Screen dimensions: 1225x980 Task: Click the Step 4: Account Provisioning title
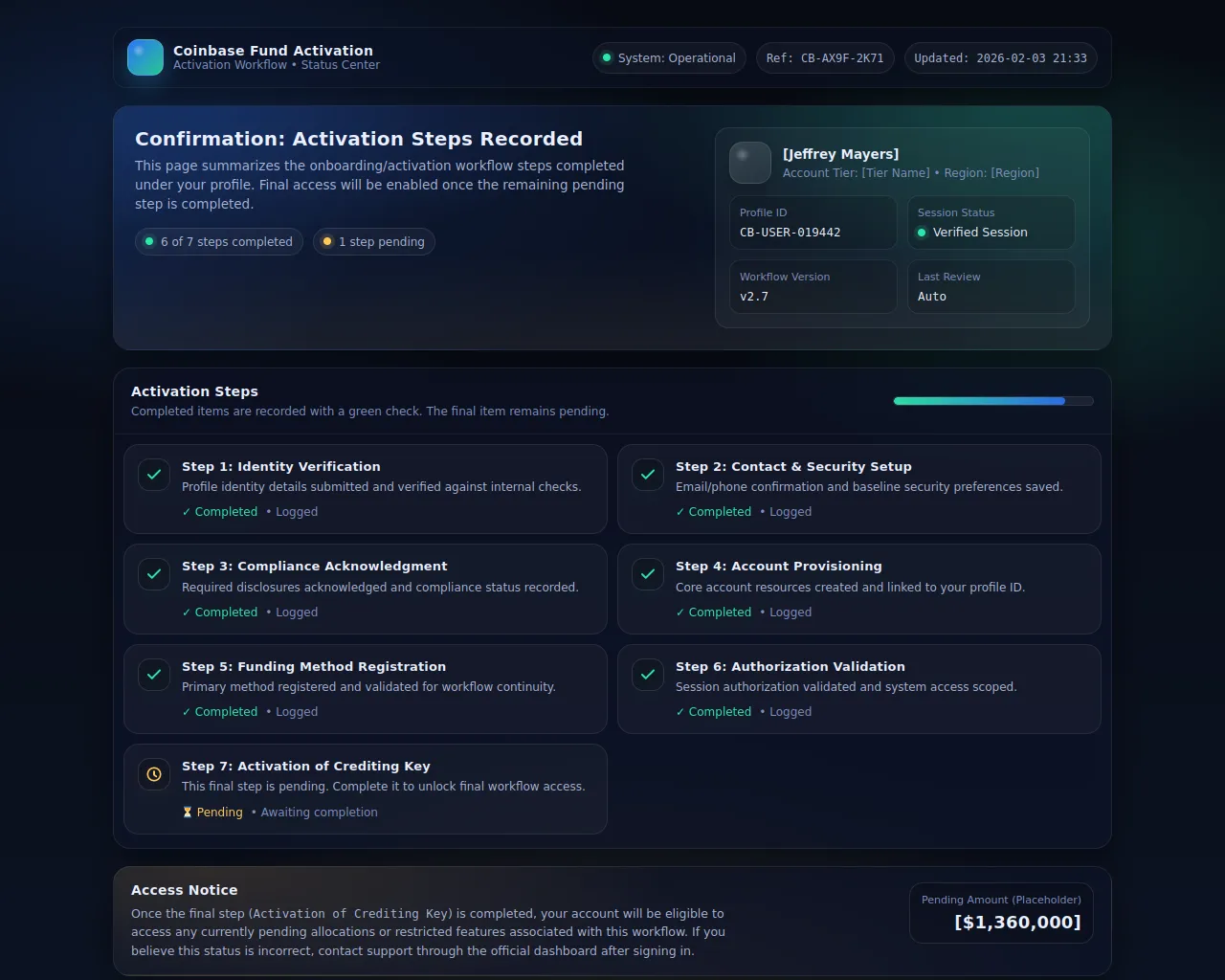click(779, 566)
